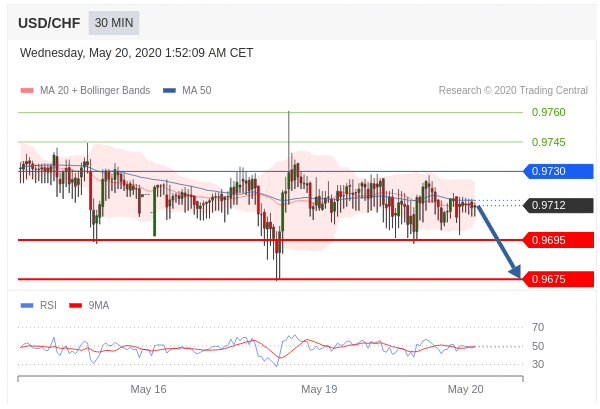Click the '9MA' legend label
The image size is (600, 409).
[99, 305]
